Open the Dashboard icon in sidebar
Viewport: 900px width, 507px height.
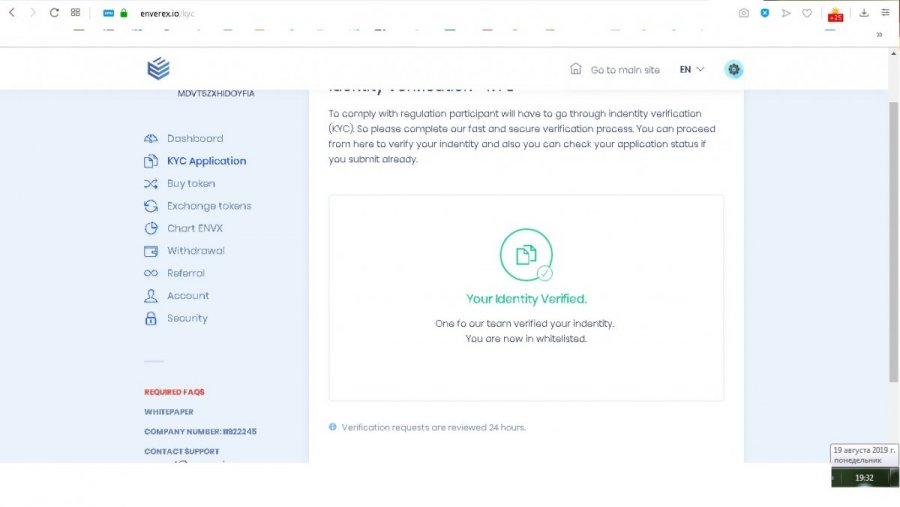(x=151, y=138)
